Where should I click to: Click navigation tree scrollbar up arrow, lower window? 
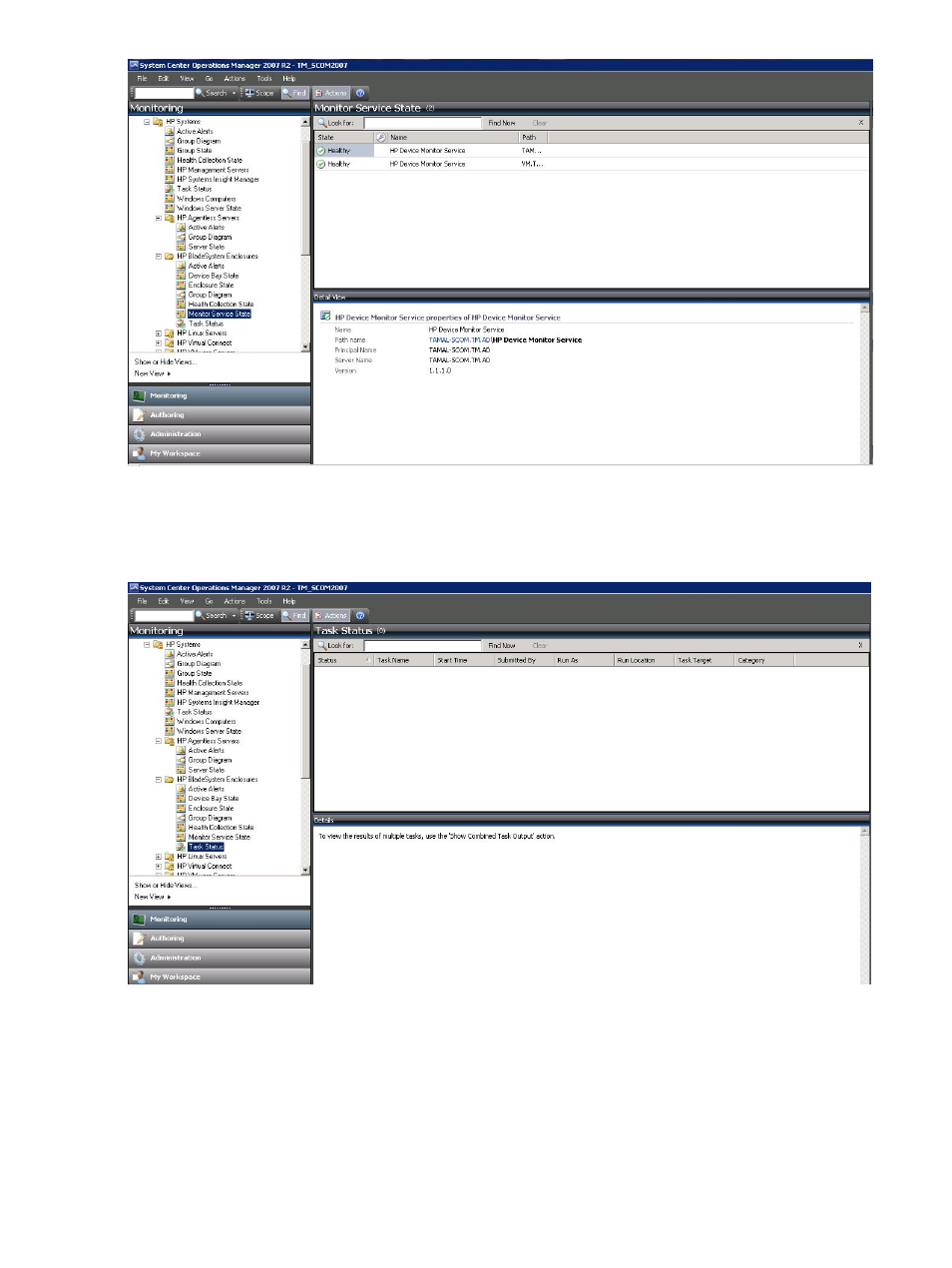305,645
